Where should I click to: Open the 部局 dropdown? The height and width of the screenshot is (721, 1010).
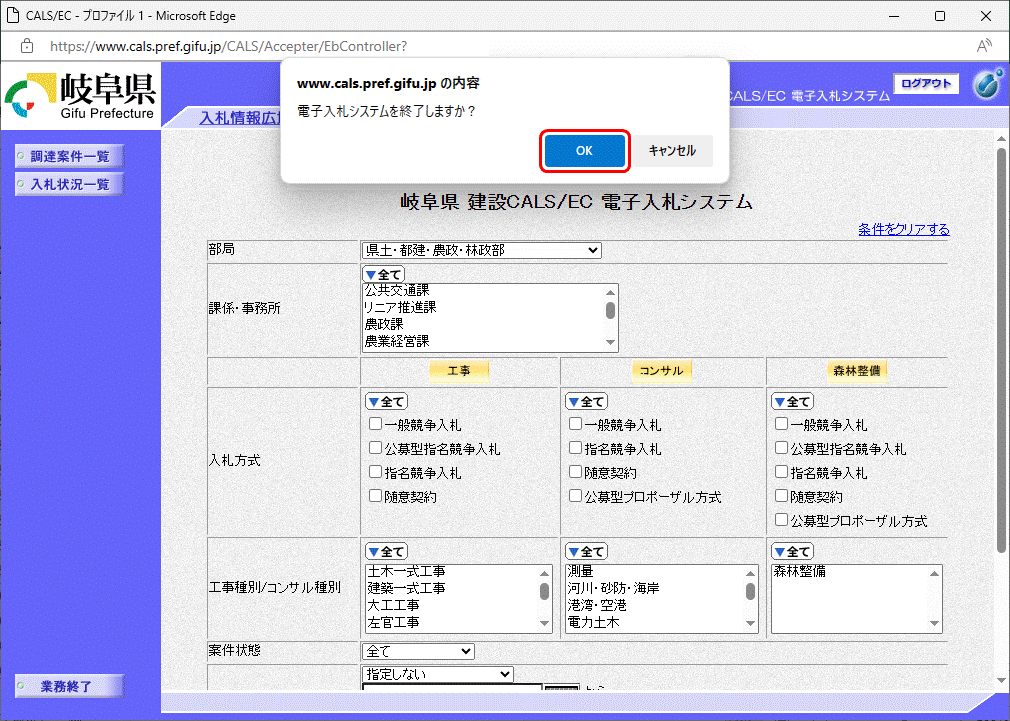coord(482,250)
